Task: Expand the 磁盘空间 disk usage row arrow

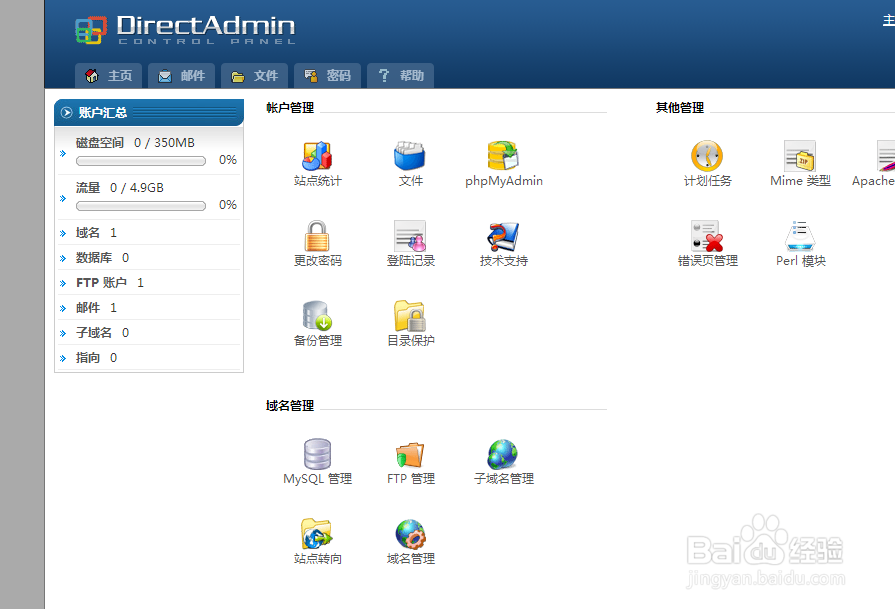Action: point(63,153)
